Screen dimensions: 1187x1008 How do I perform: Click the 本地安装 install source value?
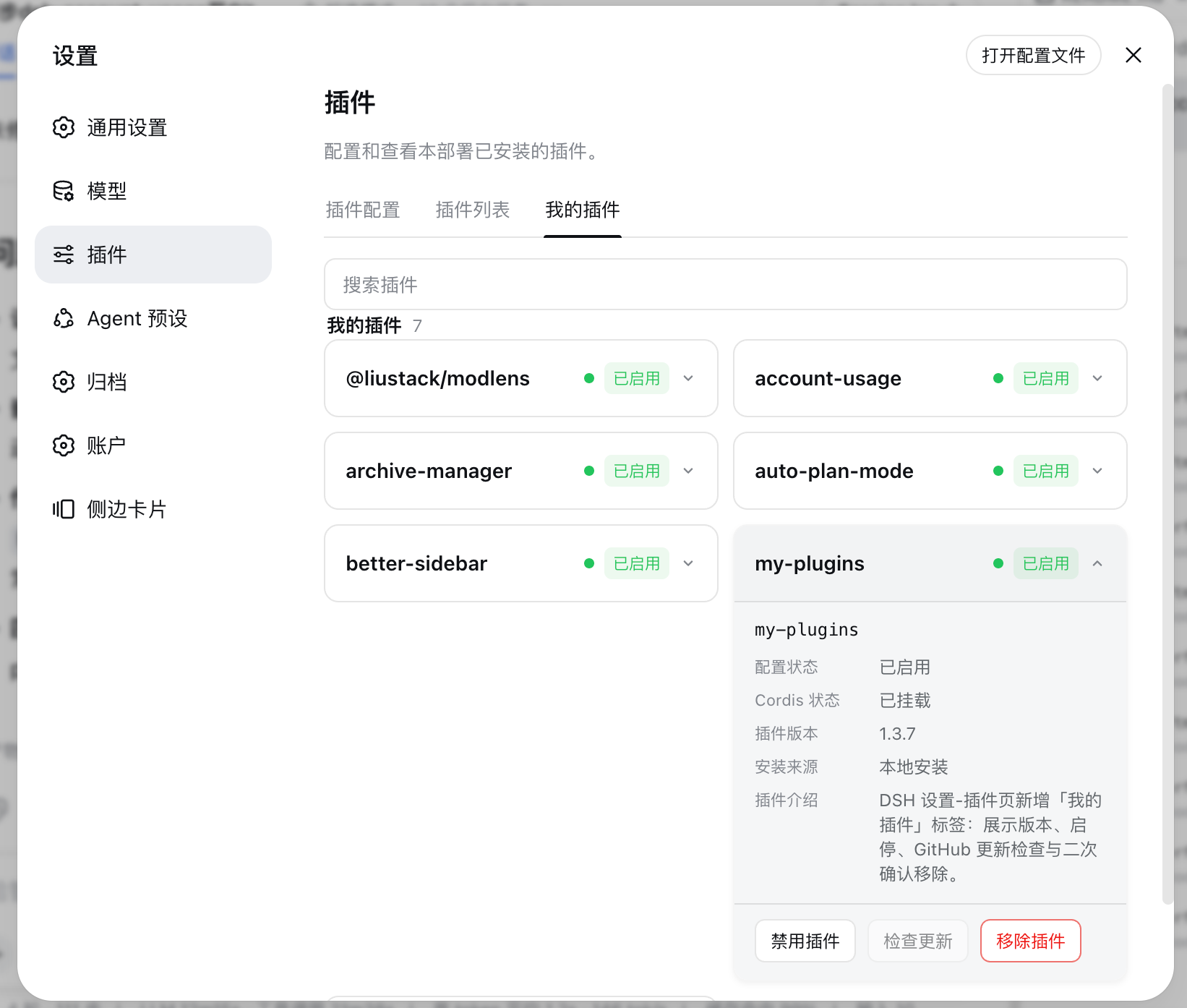[914, 767]
